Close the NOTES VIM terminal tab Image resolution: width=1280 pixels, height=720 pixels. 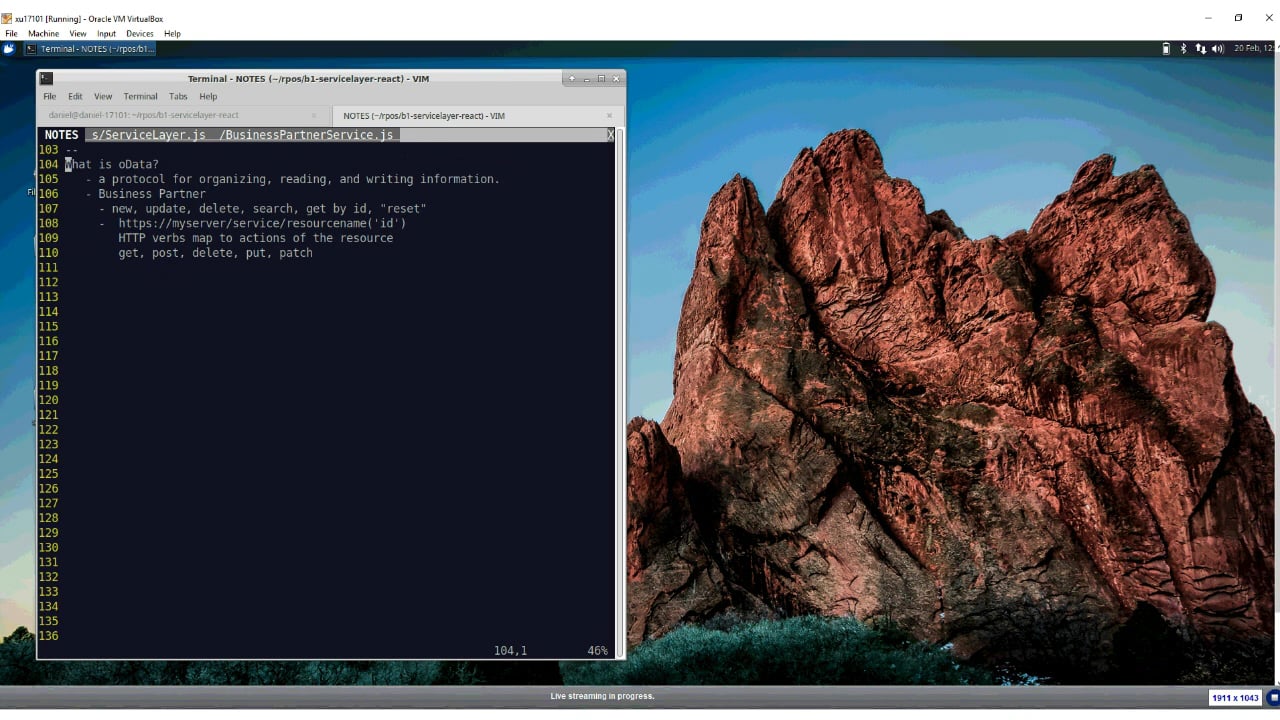(x=609, y=115)
